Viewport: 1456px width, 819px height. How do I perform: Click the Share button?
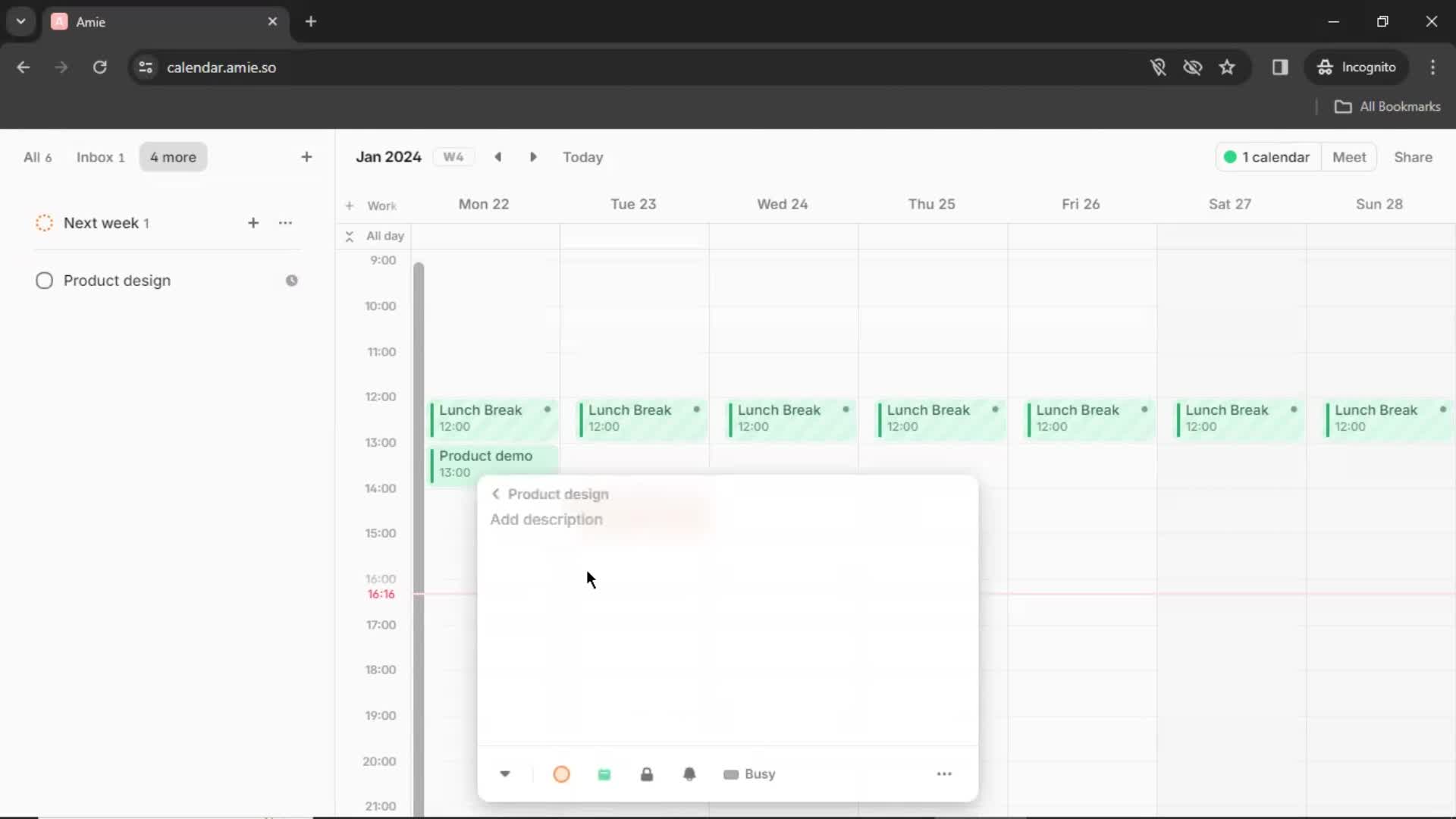pos(1413,157)
